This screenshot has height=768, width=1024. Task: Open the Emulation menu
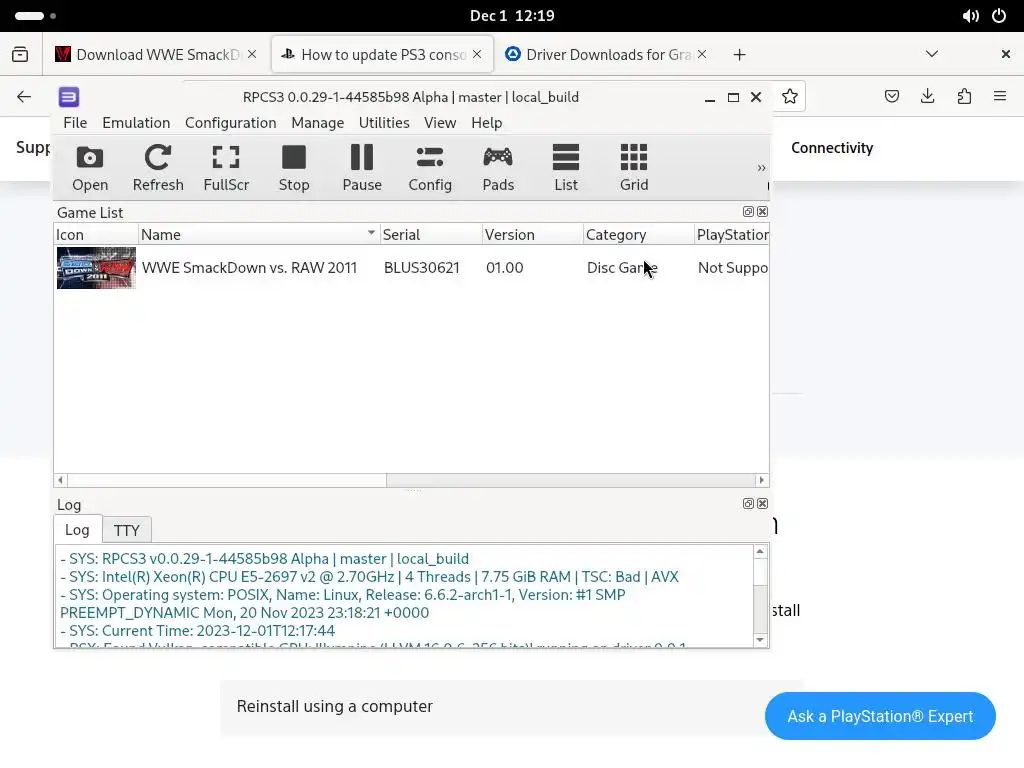[136, 123]
